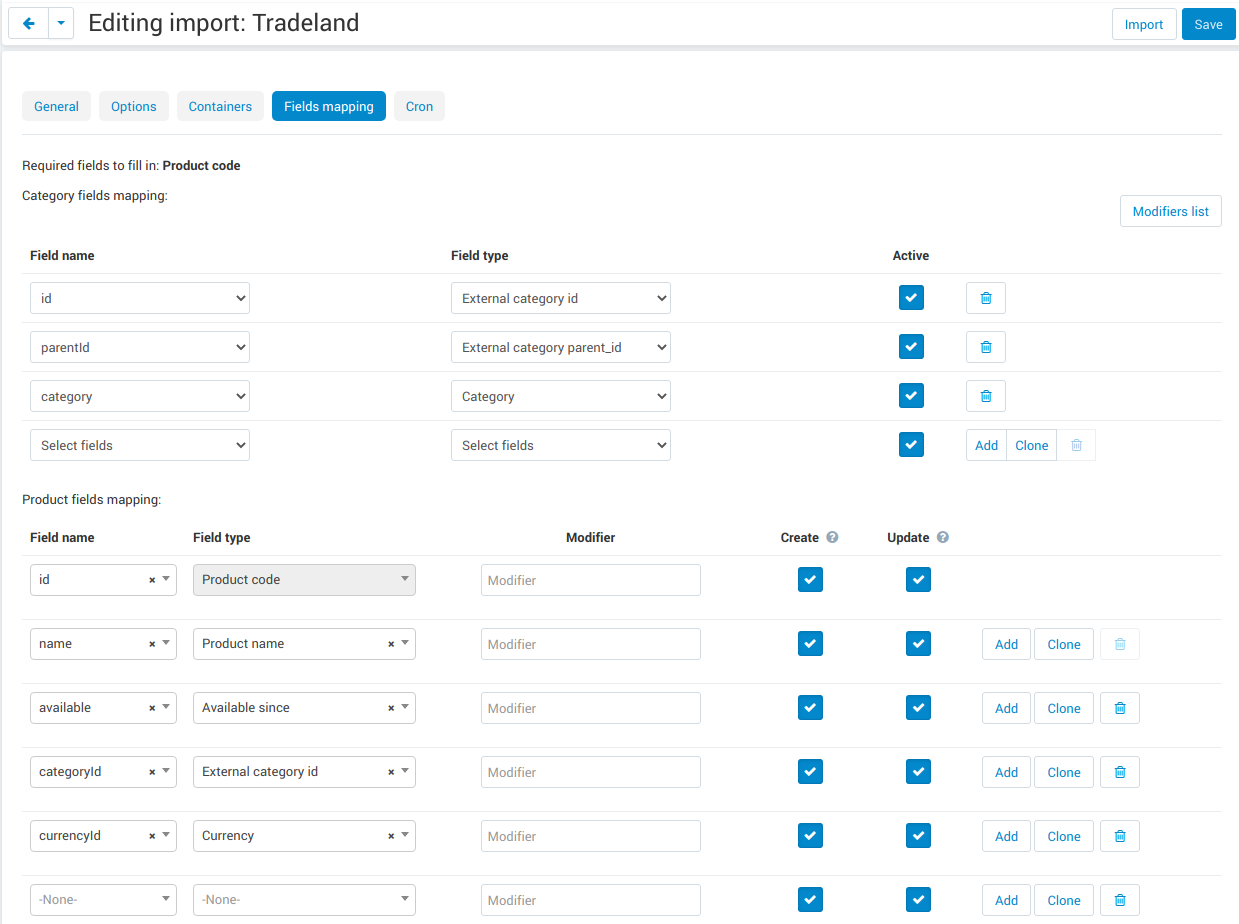Click Modifier input for categoryId row
Screen dimensions: 1239x924
591,772
